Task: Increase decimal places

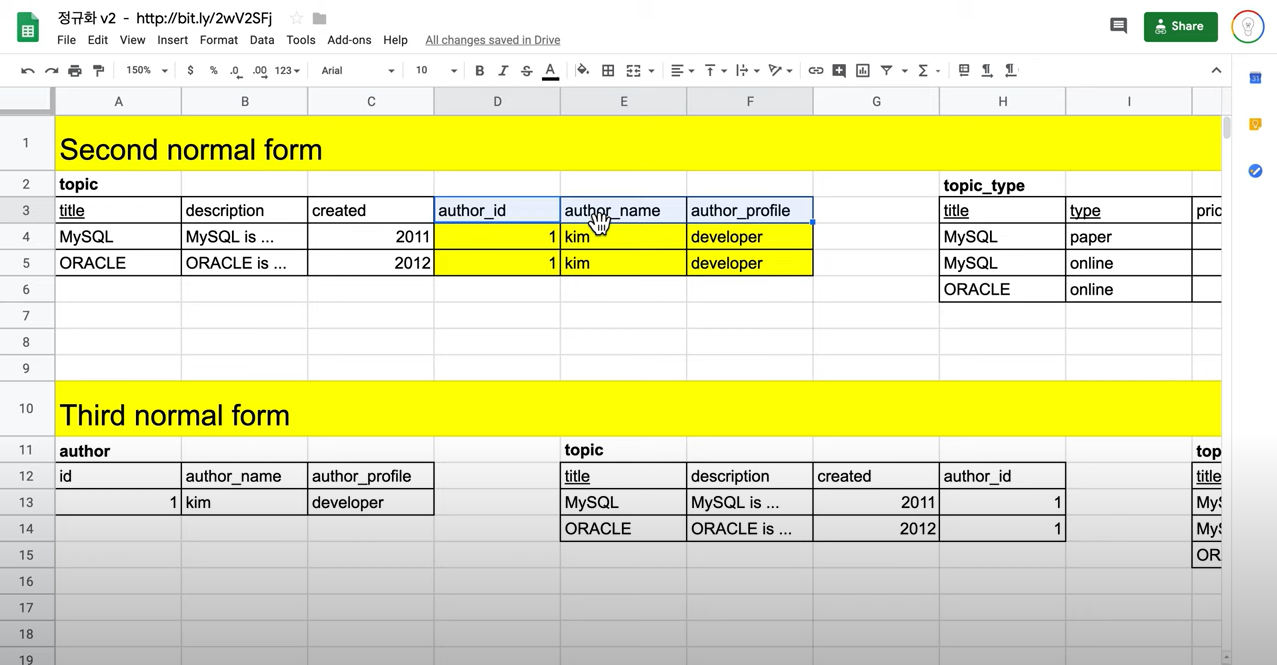Action: click(x=259, y=71)
